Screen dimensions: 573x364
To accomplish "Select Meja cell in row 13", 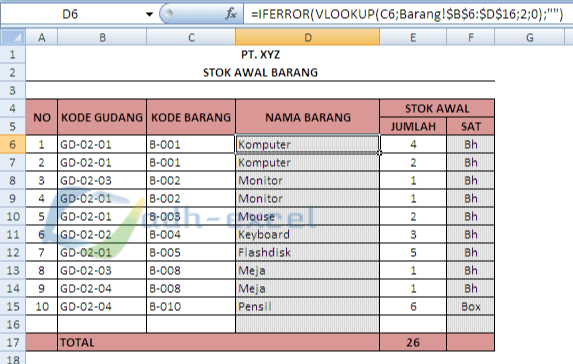I will (308, 270).
